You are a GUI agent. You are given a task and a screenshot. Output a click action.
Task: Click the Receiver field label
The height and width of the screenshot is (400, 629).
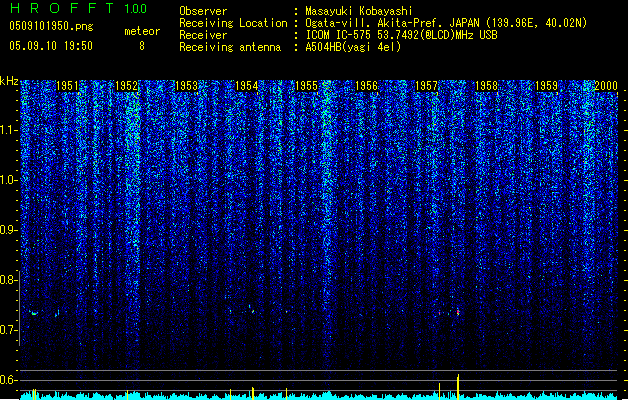point(203,35)
